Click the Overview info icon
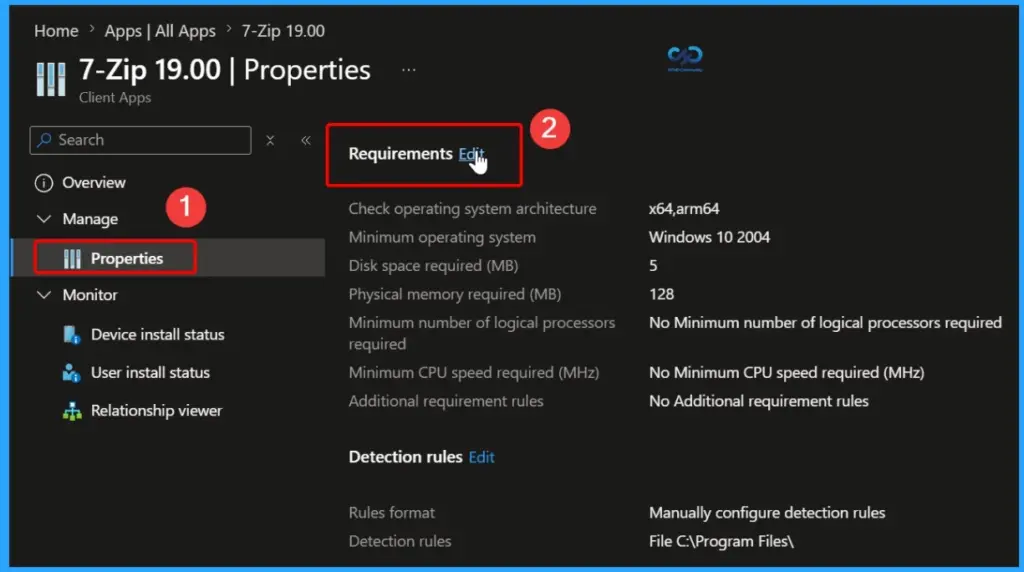The image size is (1024, 572). 44,183
